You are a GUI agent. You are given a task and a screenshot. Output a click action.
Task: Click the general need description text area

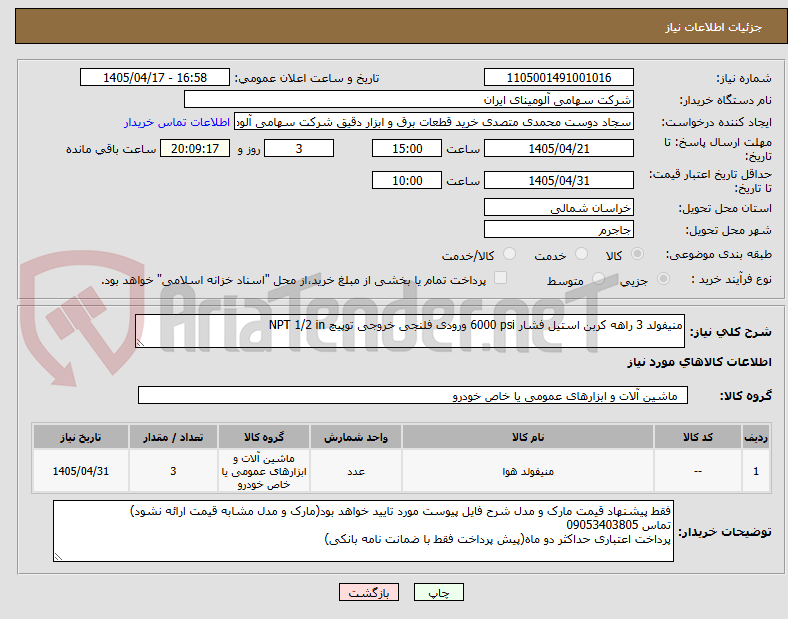(x=410, y=331)
